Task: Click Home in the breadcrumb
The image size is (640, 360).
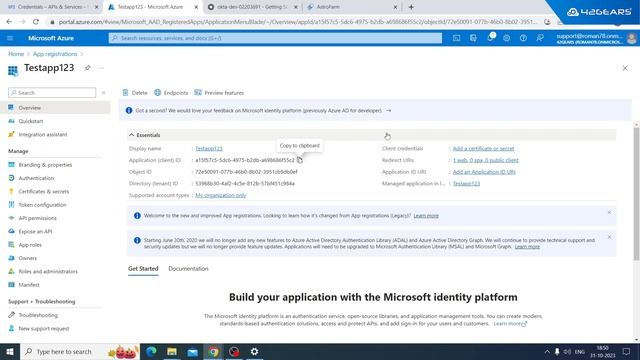Action: tap(16, 54)
